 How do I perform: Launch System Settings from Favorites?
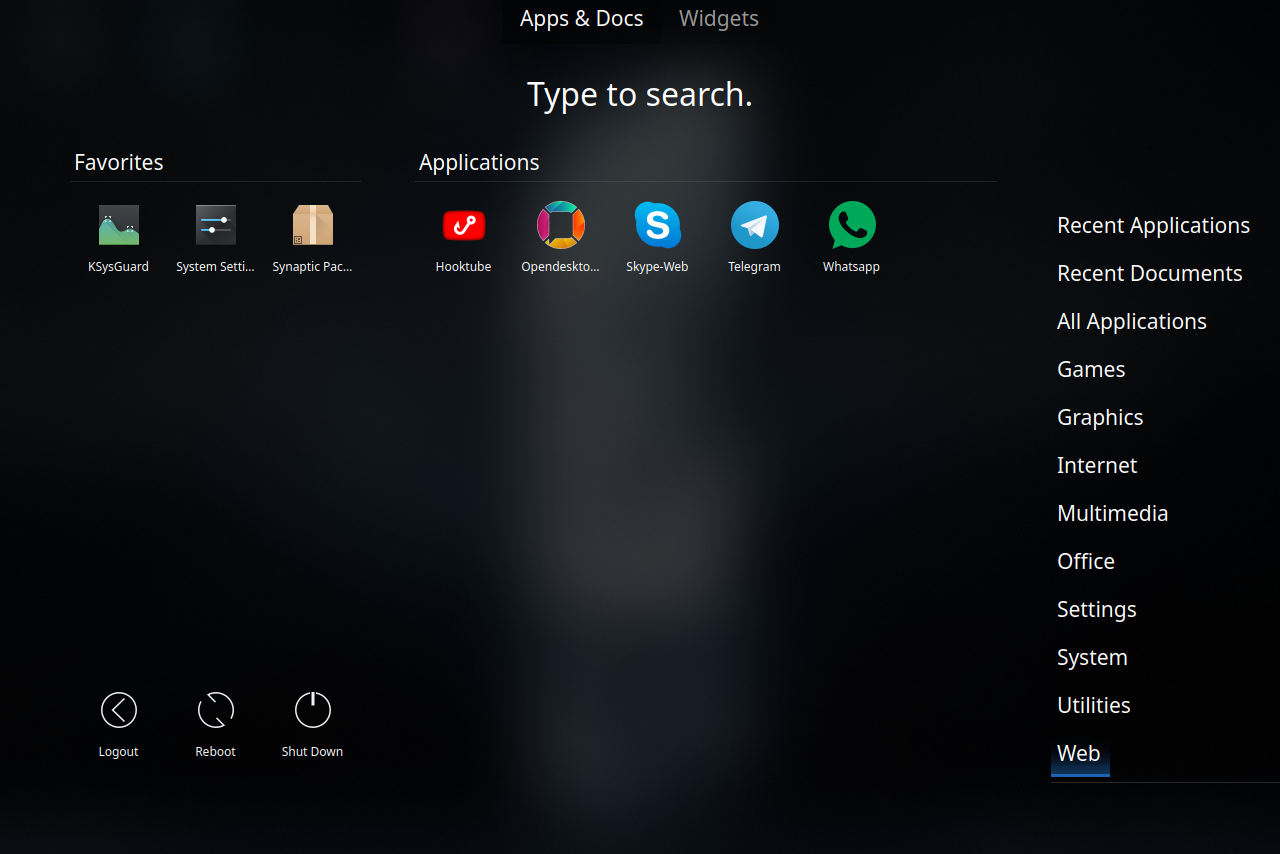(215, 226)
